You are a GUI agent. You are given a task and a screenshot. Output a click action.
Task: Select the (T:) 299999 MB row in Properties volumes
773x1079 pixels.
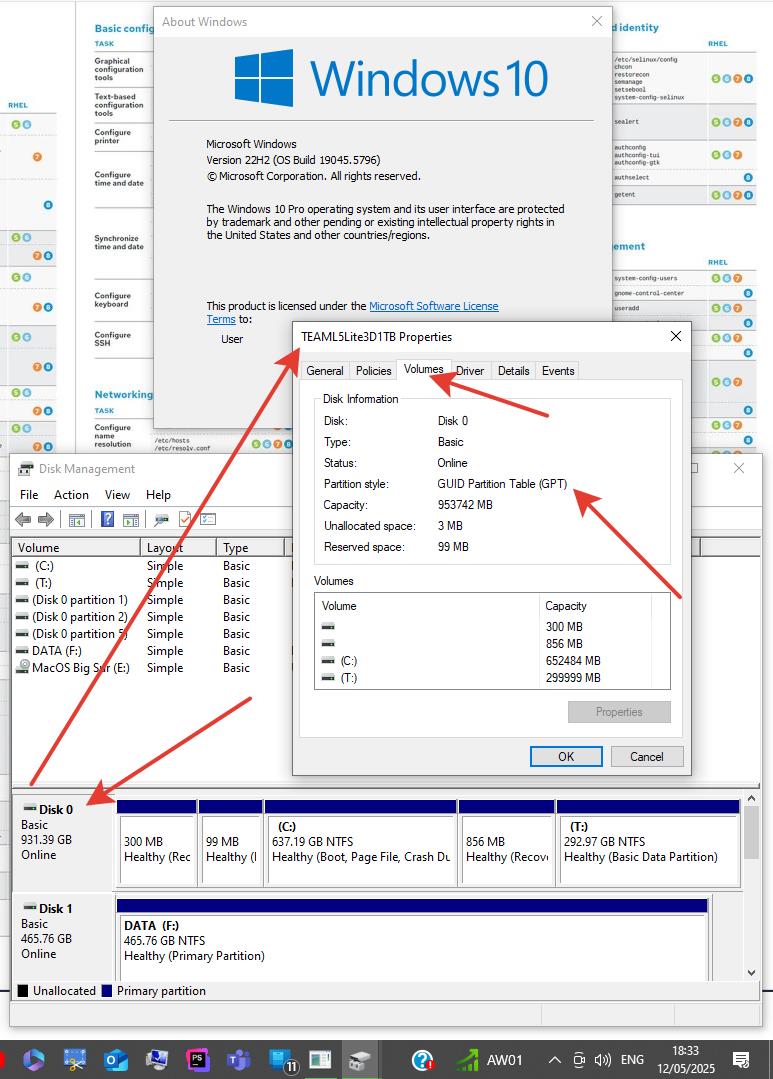coord(491,678)
